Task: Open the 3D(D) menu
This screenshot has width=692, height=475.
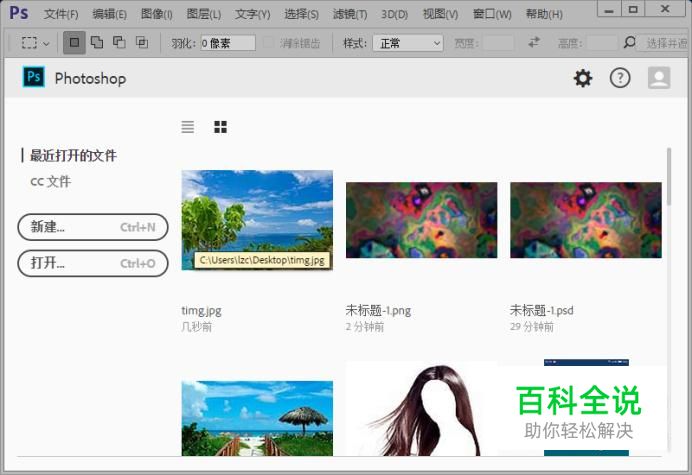Action: click(x=394, y=15)
